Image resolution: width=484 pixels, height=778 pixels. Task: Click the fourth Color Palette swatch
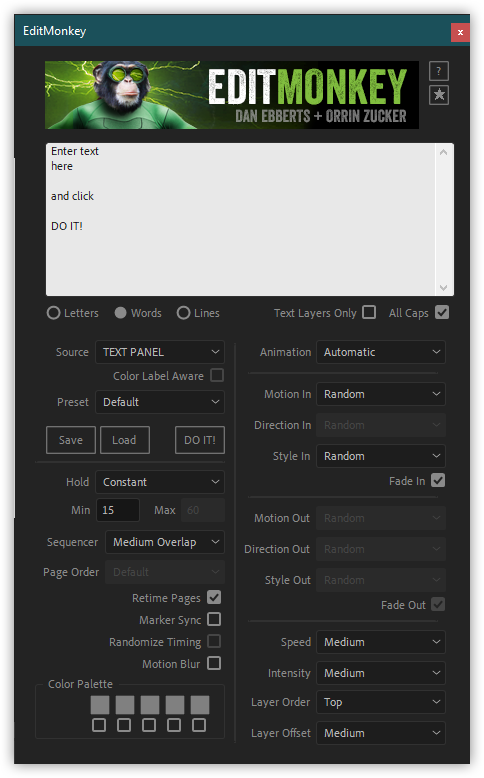175,705
